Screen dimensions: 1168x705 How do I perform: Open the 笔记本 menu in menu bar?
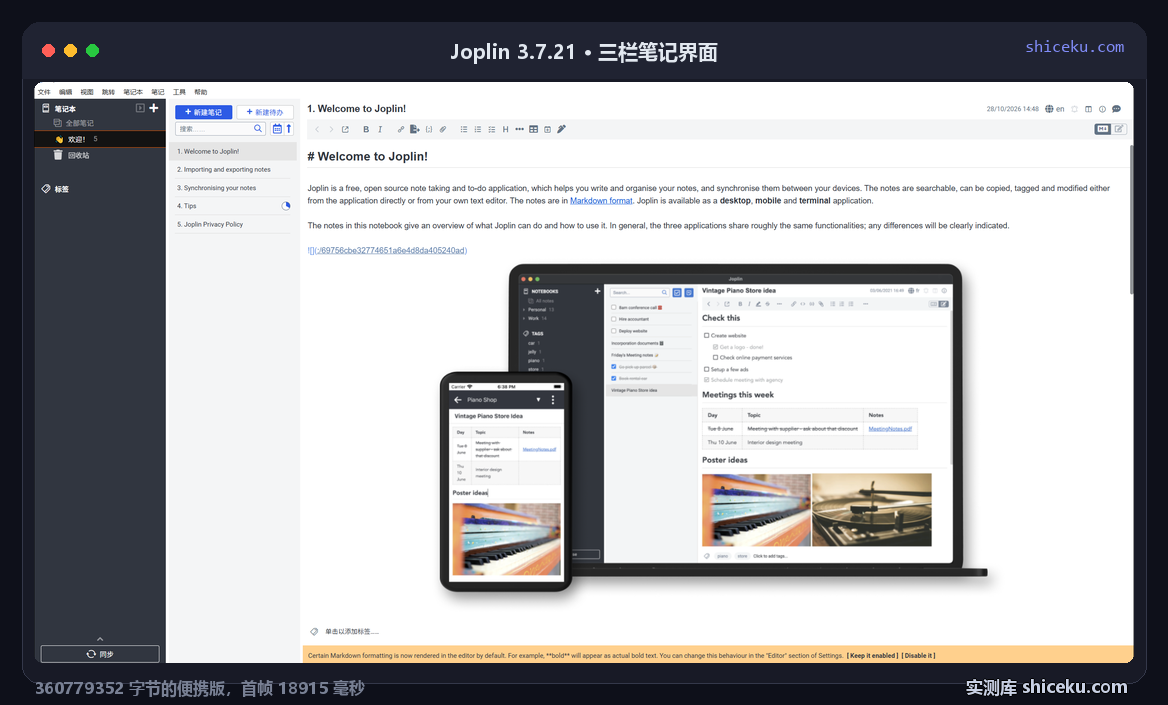133,92
